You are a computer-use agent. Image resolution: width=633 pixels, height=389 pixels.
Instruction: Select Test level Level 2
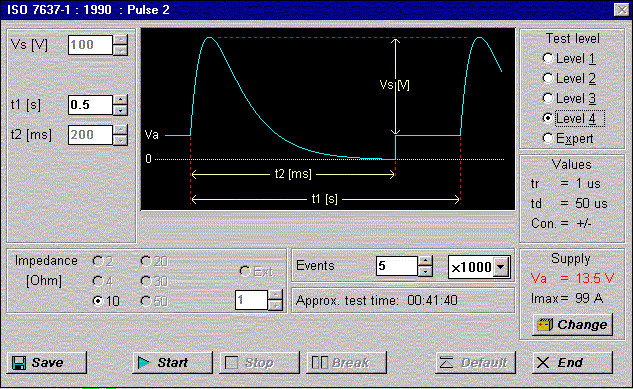pyautogui.click(x=569, y=78)
